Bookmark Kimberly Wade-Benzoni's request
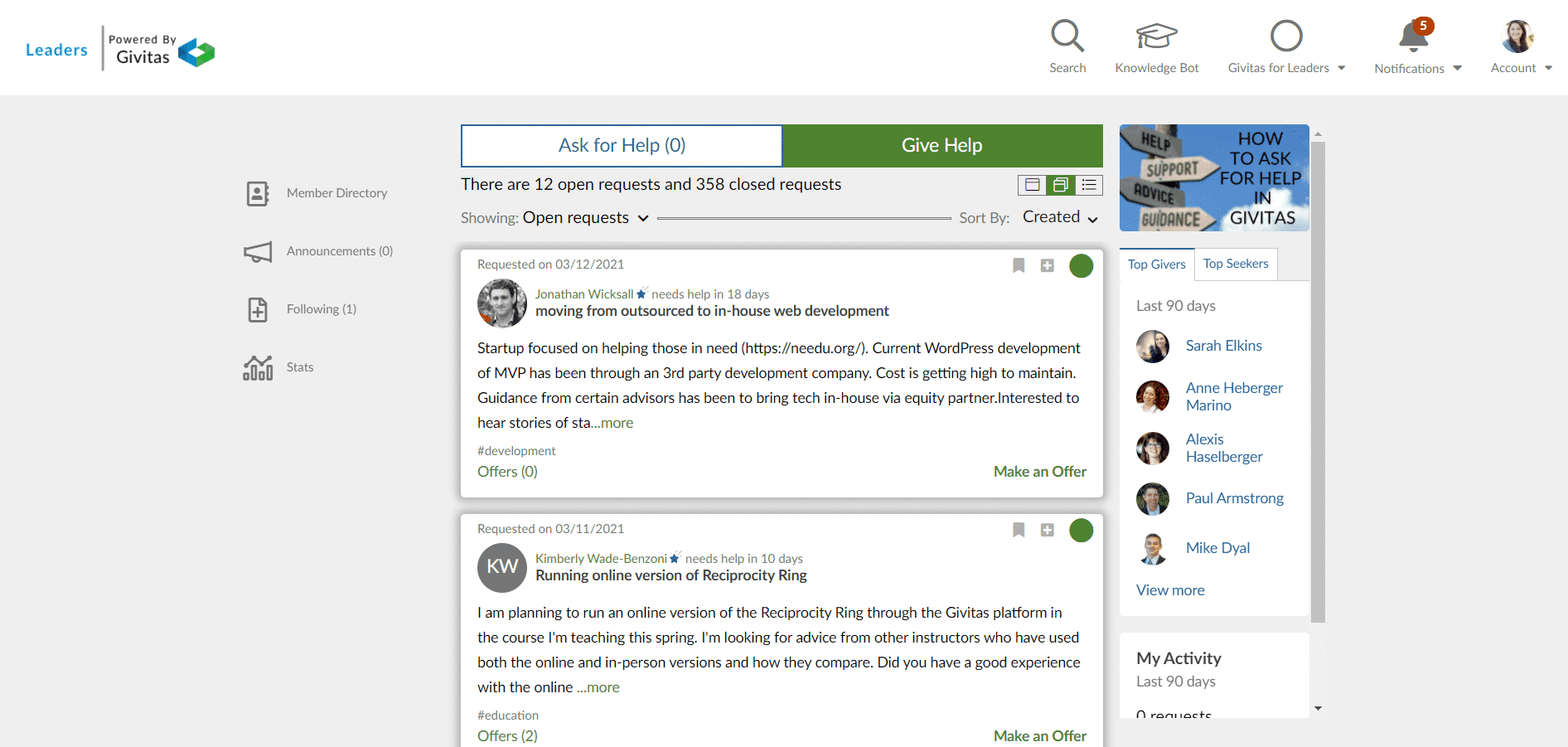 click(x=1019, y=530)
